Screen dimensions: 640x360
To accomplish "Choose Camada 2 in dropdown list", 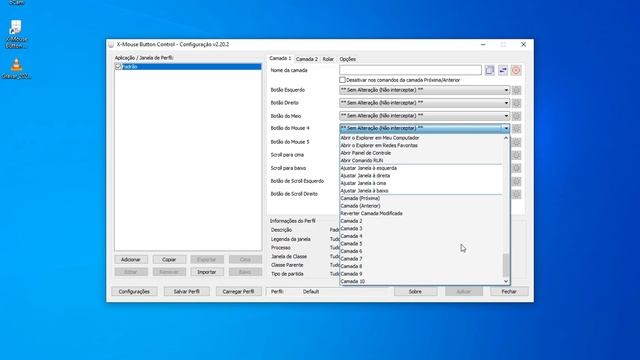I will click(421, 221).
